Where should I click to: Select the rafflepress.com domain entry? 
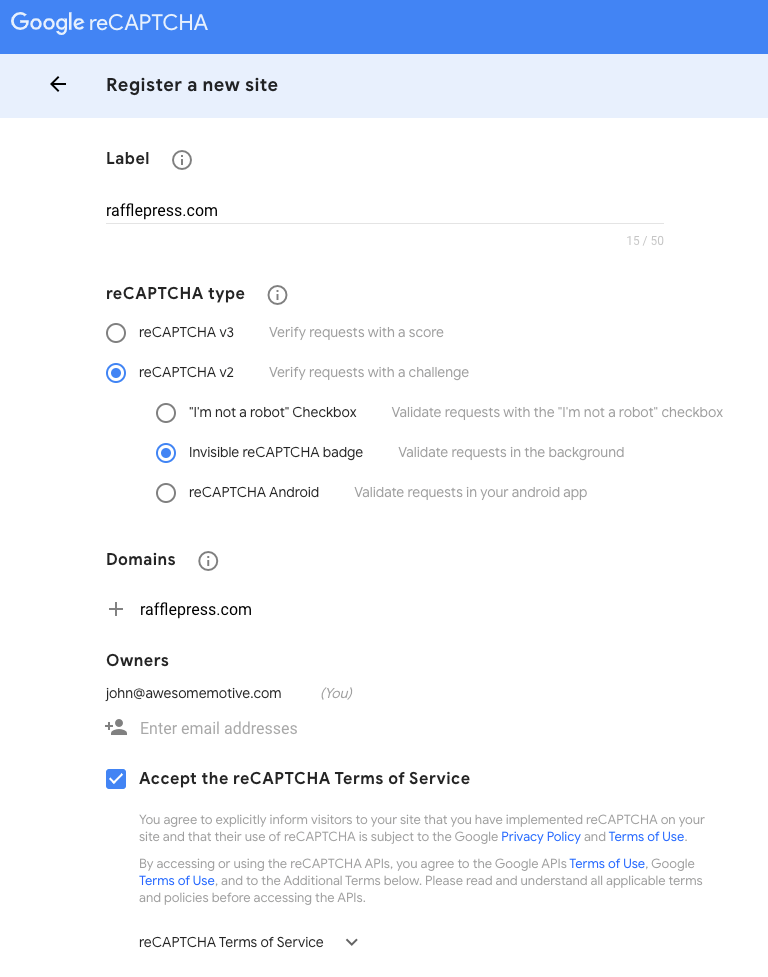tap(196, 608)
